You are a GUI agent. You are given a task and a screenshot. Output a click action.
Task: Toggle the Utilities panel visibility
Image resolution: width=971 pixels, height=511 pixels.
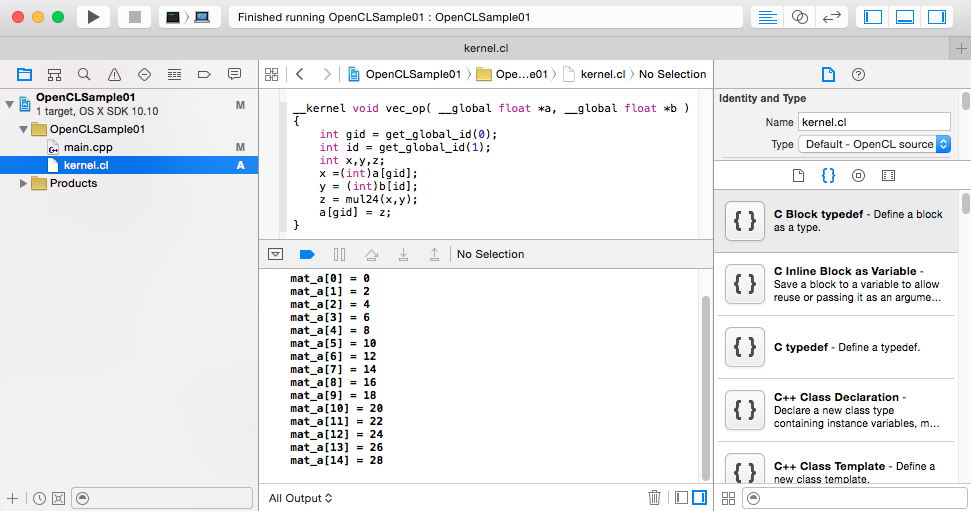pyautogui.click(x=937, y=17)
